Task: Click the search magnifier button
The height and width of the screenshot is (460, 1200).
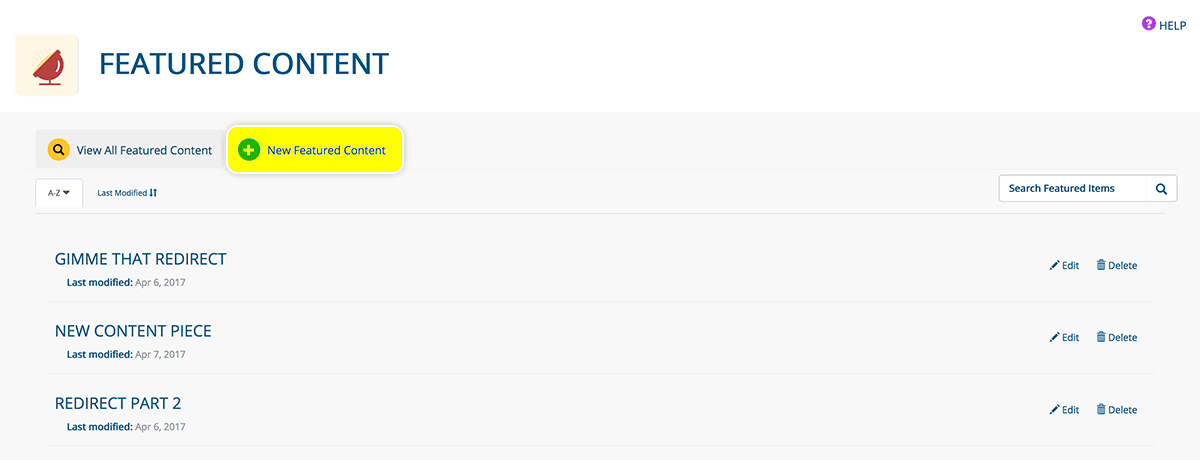Action: pyautogui.click(x=1161, y=188)
